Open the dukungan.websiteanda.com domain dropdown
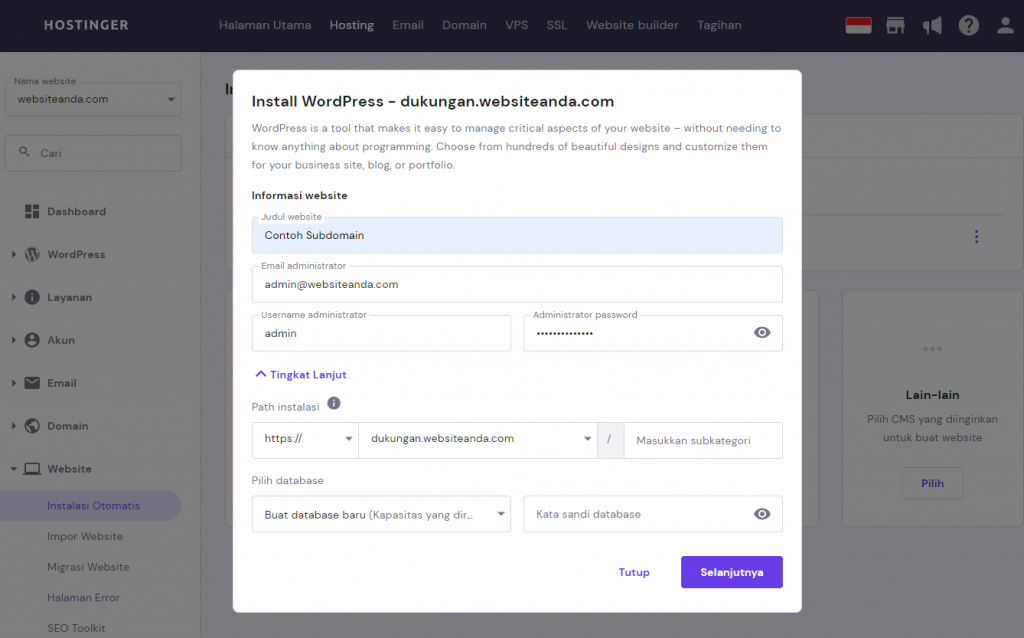 coord(478,439)
